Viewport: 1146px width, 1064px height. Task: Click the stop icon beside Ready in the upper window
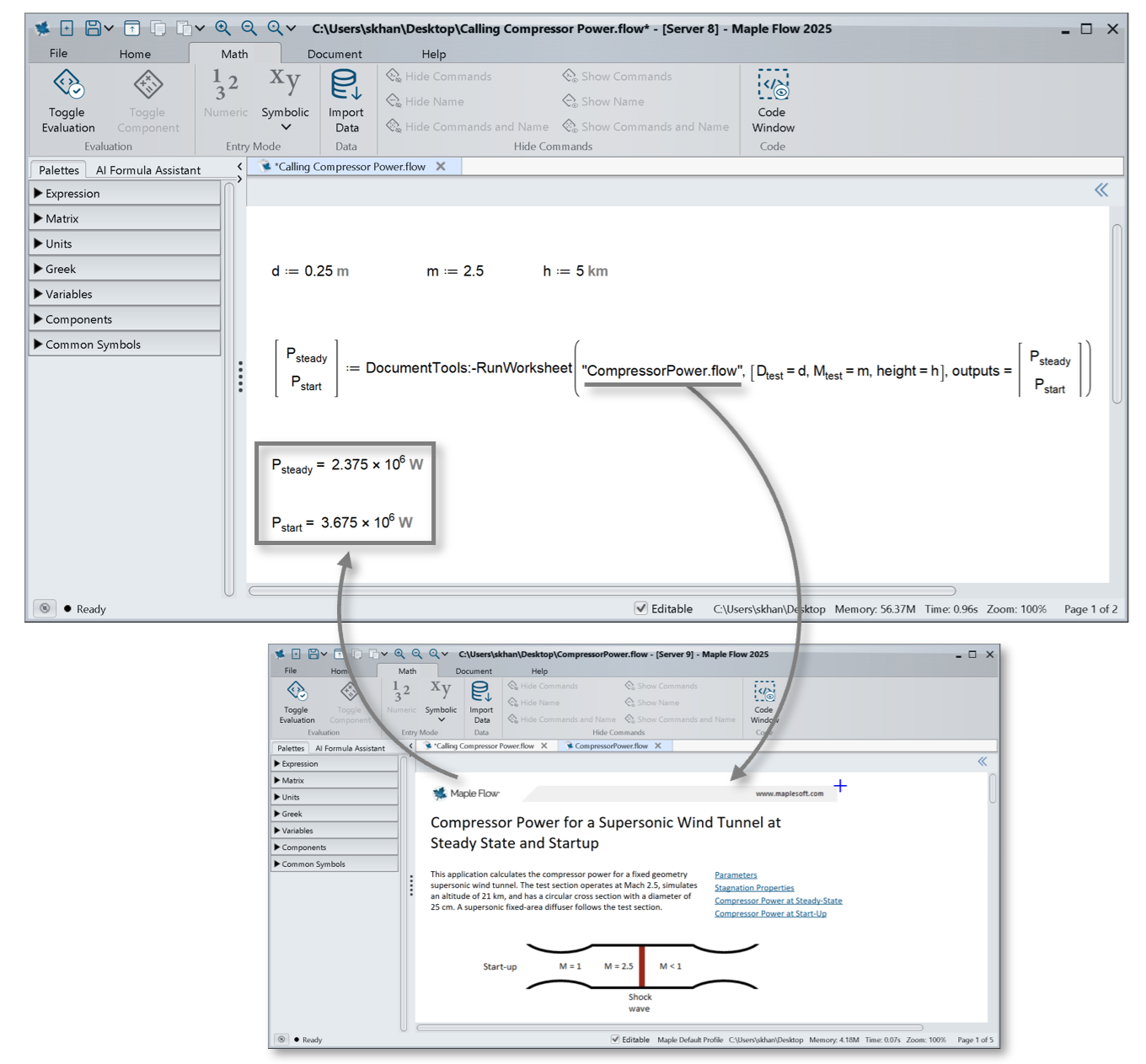(x=45, y=608)
